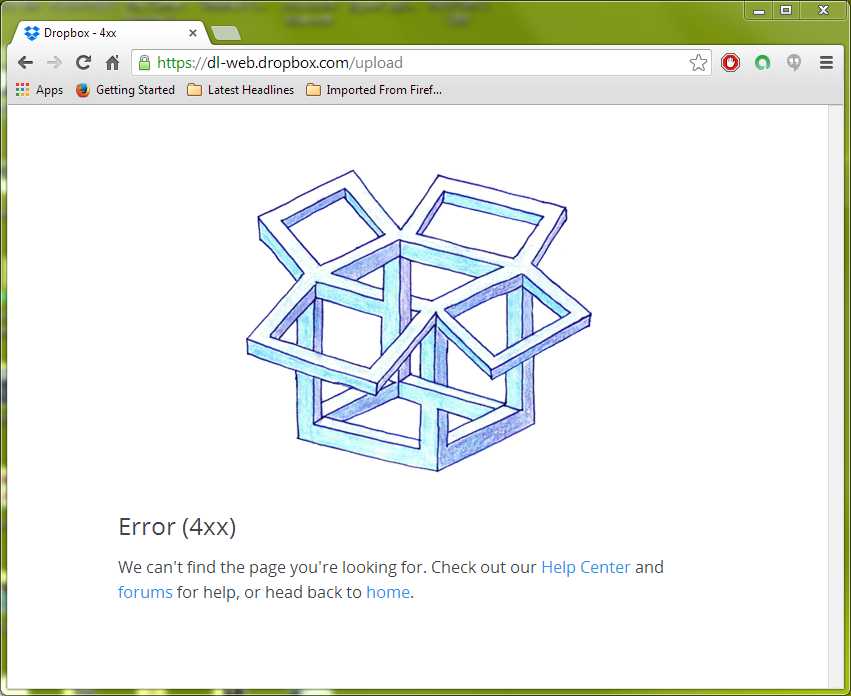Follow the Help Center link
The height and width of the screenshot is (696, 851).
pyautogui.click(x=586, y=567)
